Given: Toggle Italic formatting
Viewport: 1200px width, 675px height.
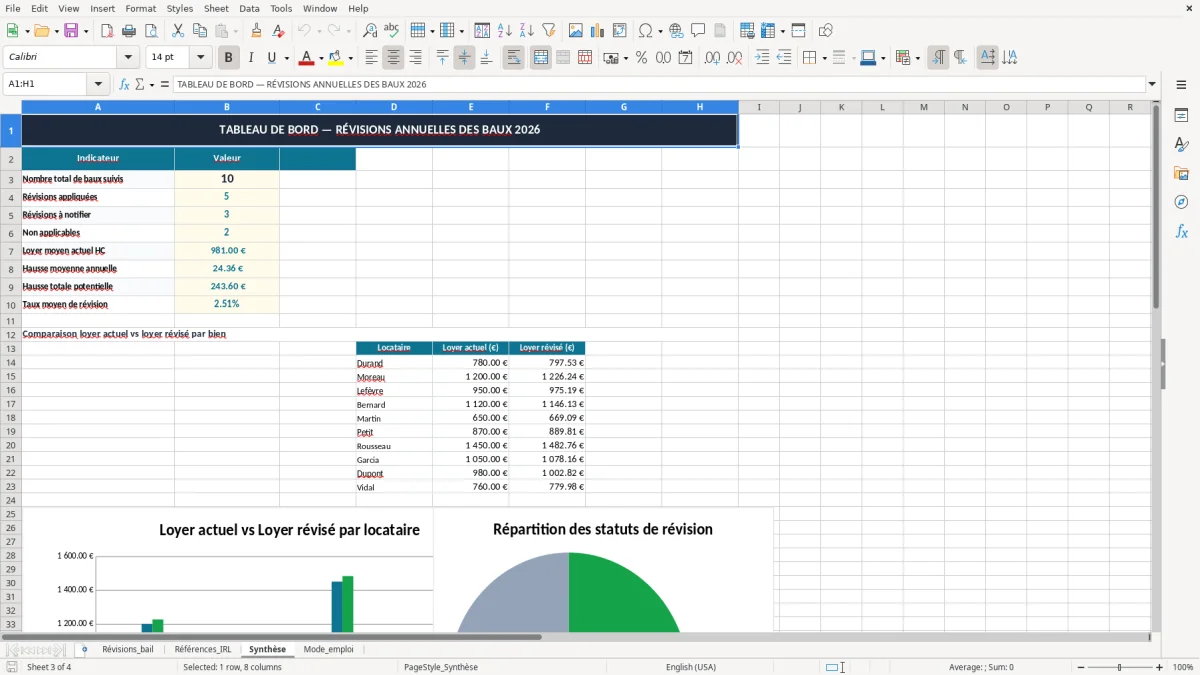Looking at the screenshot, I should point(250,58).
